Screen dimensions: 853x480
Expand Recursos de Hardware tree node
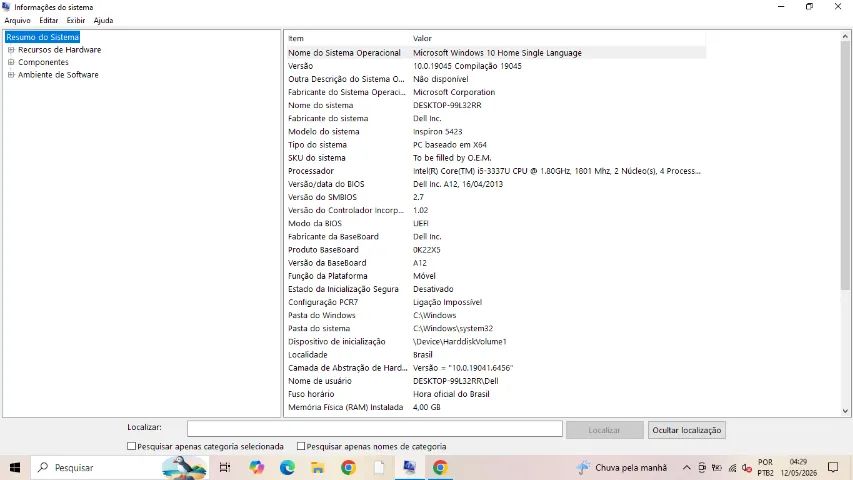click(x=11, y=50)
